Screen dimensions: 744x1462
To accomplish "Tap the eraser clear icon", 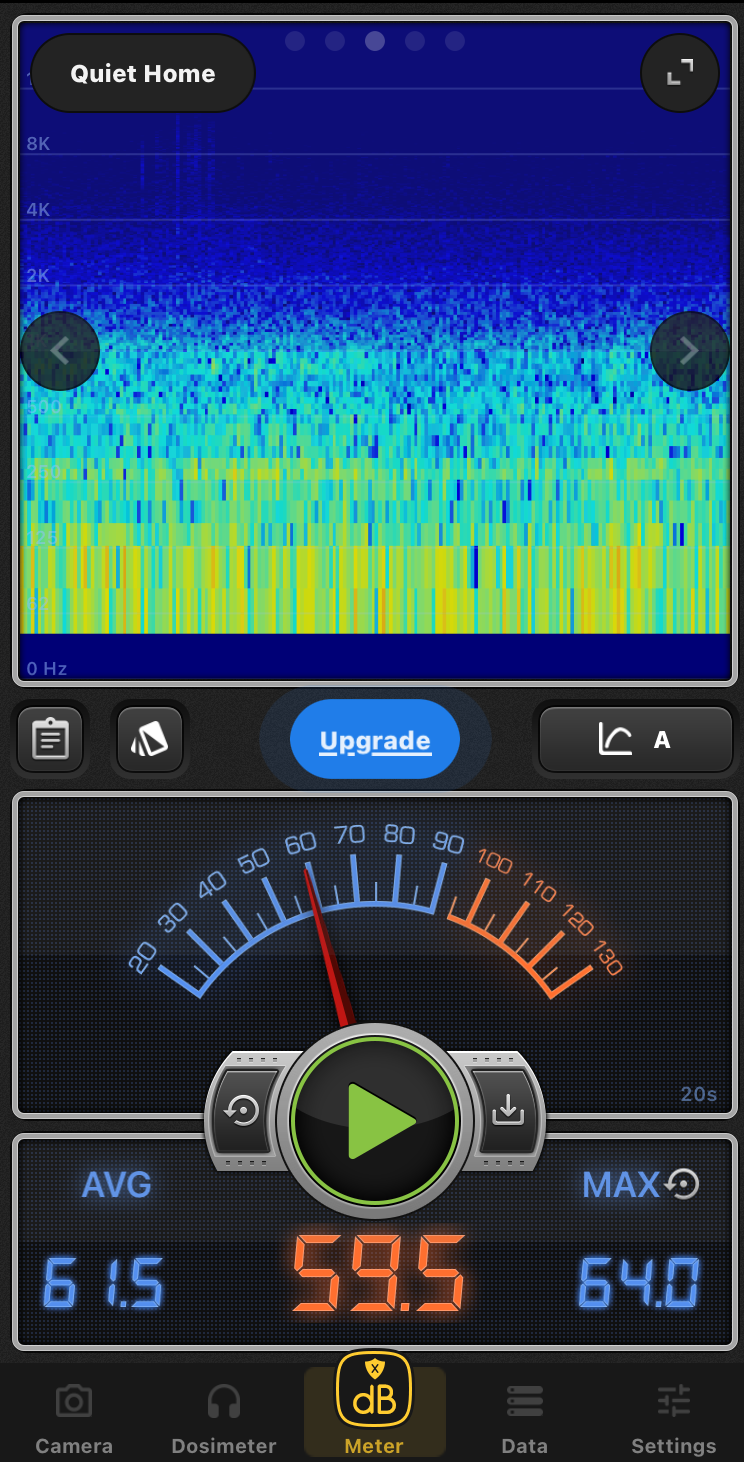I will click(150, 740).
